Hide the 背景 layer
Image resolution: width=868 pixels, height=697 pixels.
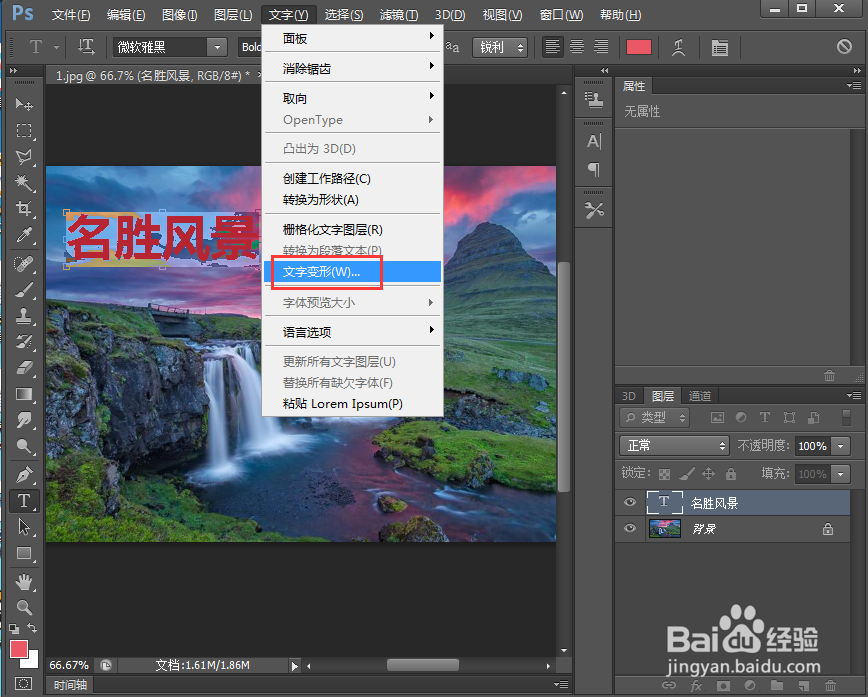click(629, 528)
